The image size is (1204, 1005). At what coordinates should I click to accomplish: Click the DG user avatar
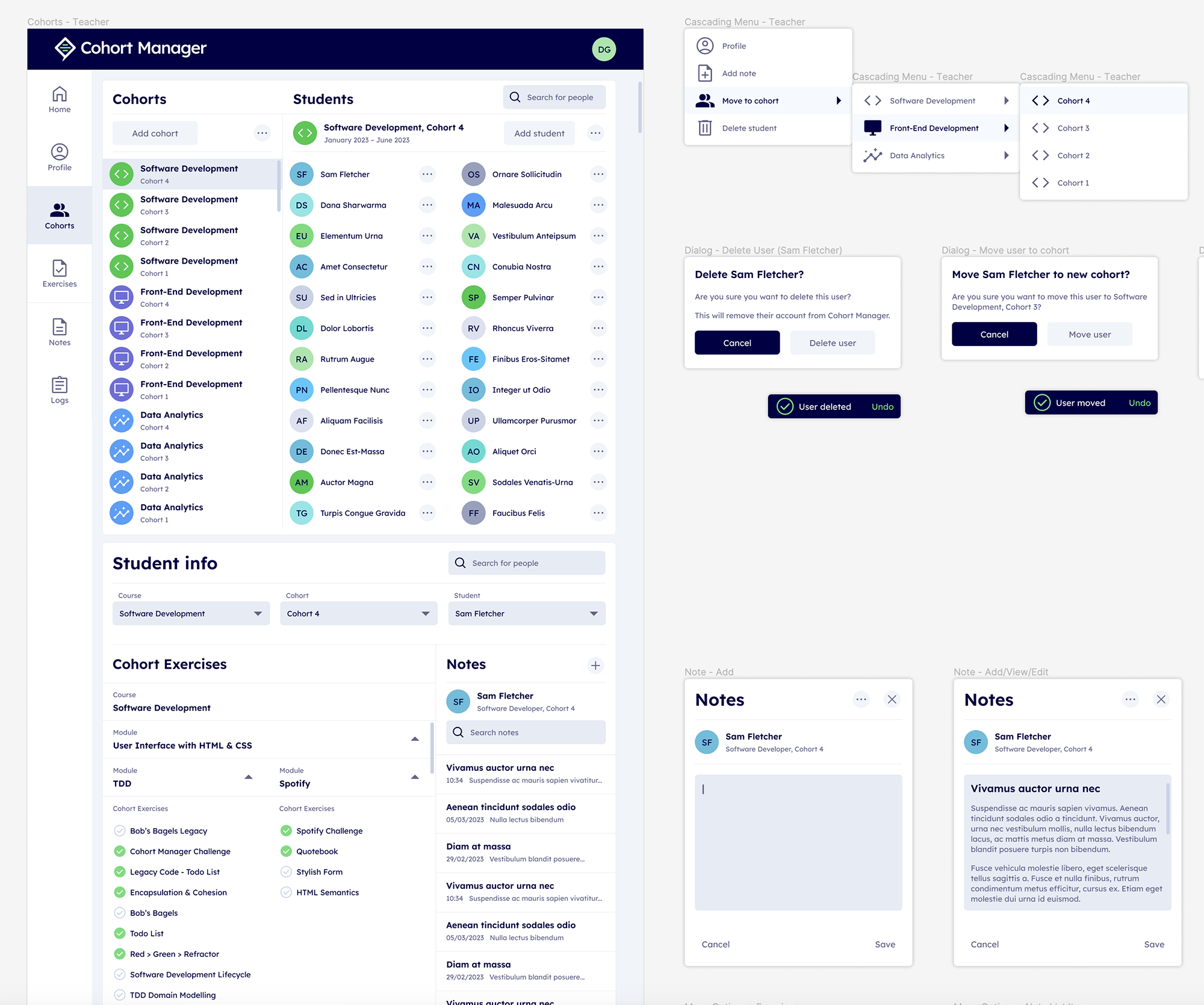pyautogui.click(x=604, y=49)
